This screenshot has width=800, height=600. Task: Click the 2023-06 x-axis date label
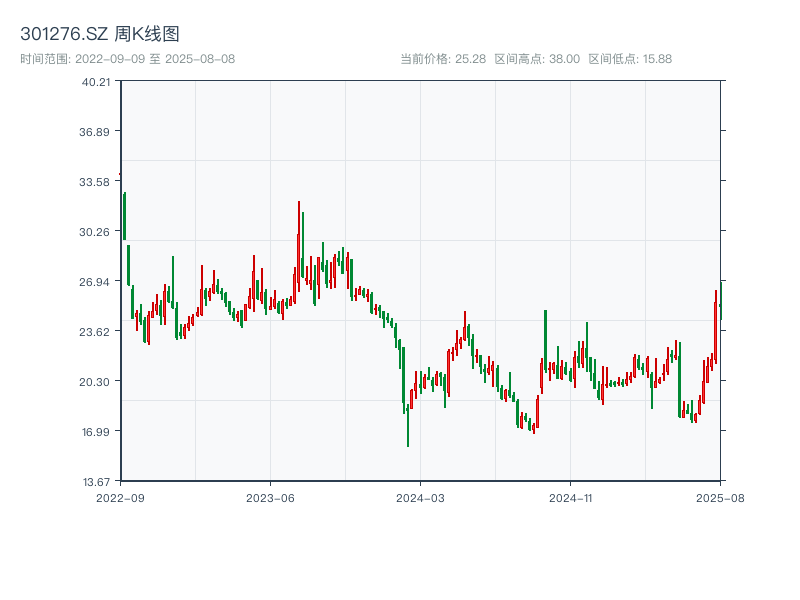pos(270,497)
